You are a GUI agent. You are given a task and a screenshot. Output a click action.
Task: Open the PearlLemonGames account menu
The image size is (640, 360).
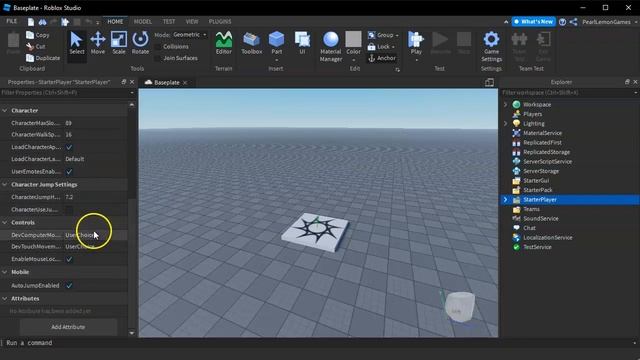tap(609, 22)
